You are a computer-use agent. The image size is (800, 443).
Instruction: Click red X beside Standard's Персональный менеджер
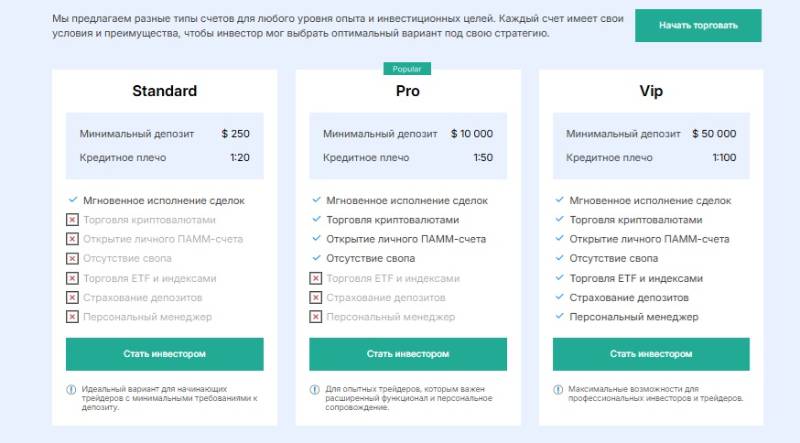[x=72, y=317]
